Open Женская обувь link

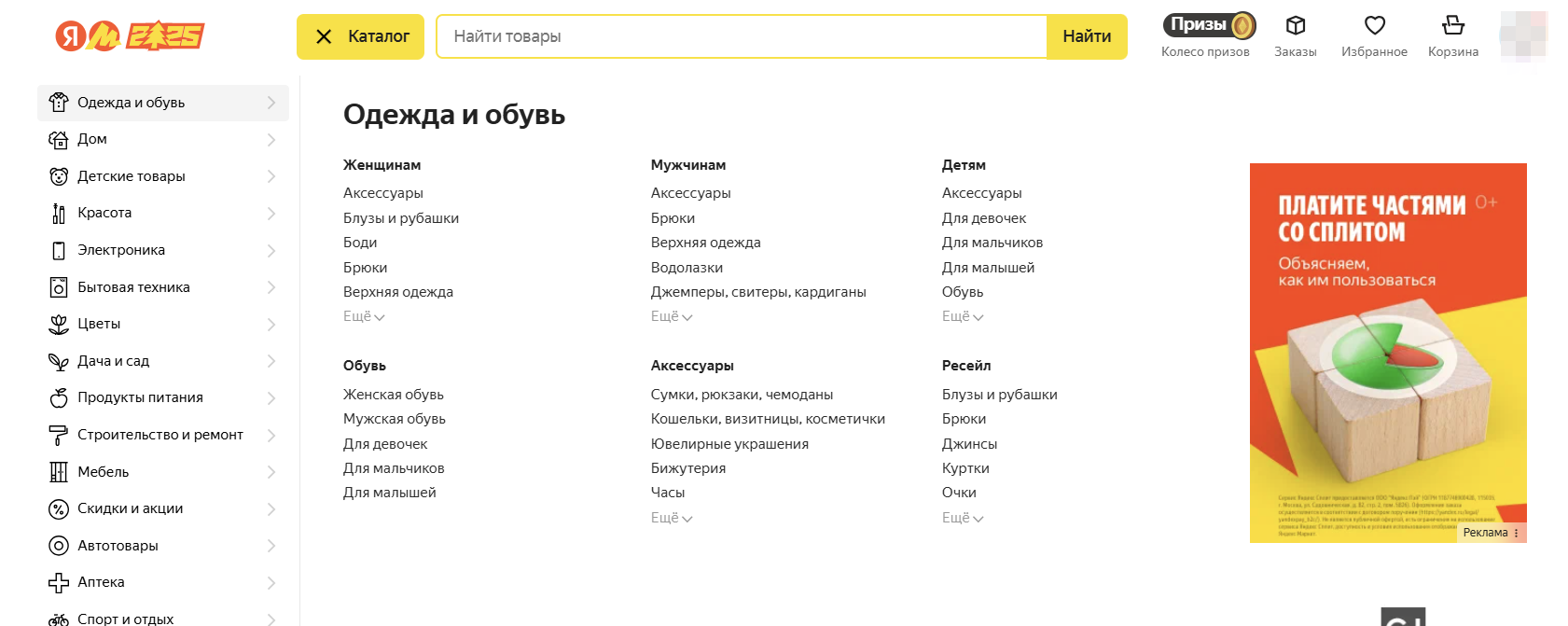point(394,395)
